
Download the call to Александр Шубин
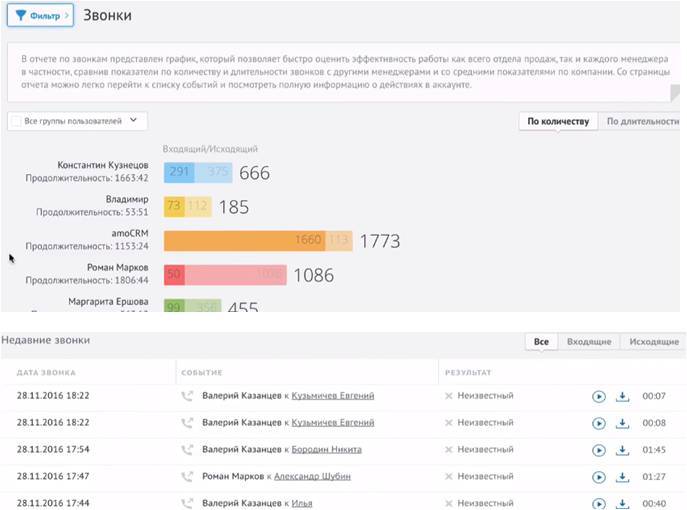622,477
